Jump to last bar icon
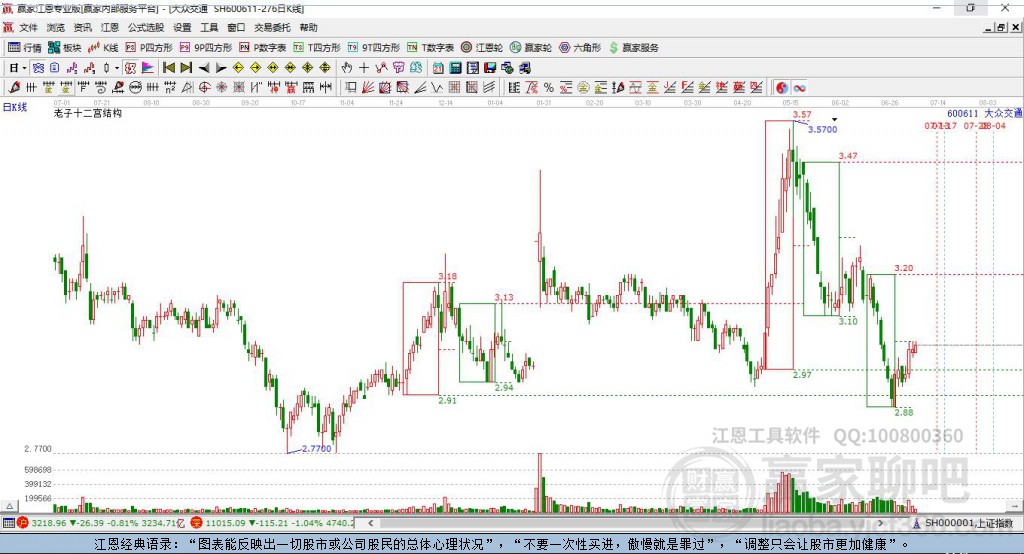The height and width of the screenshot is (554, 1024). point(186,68)
